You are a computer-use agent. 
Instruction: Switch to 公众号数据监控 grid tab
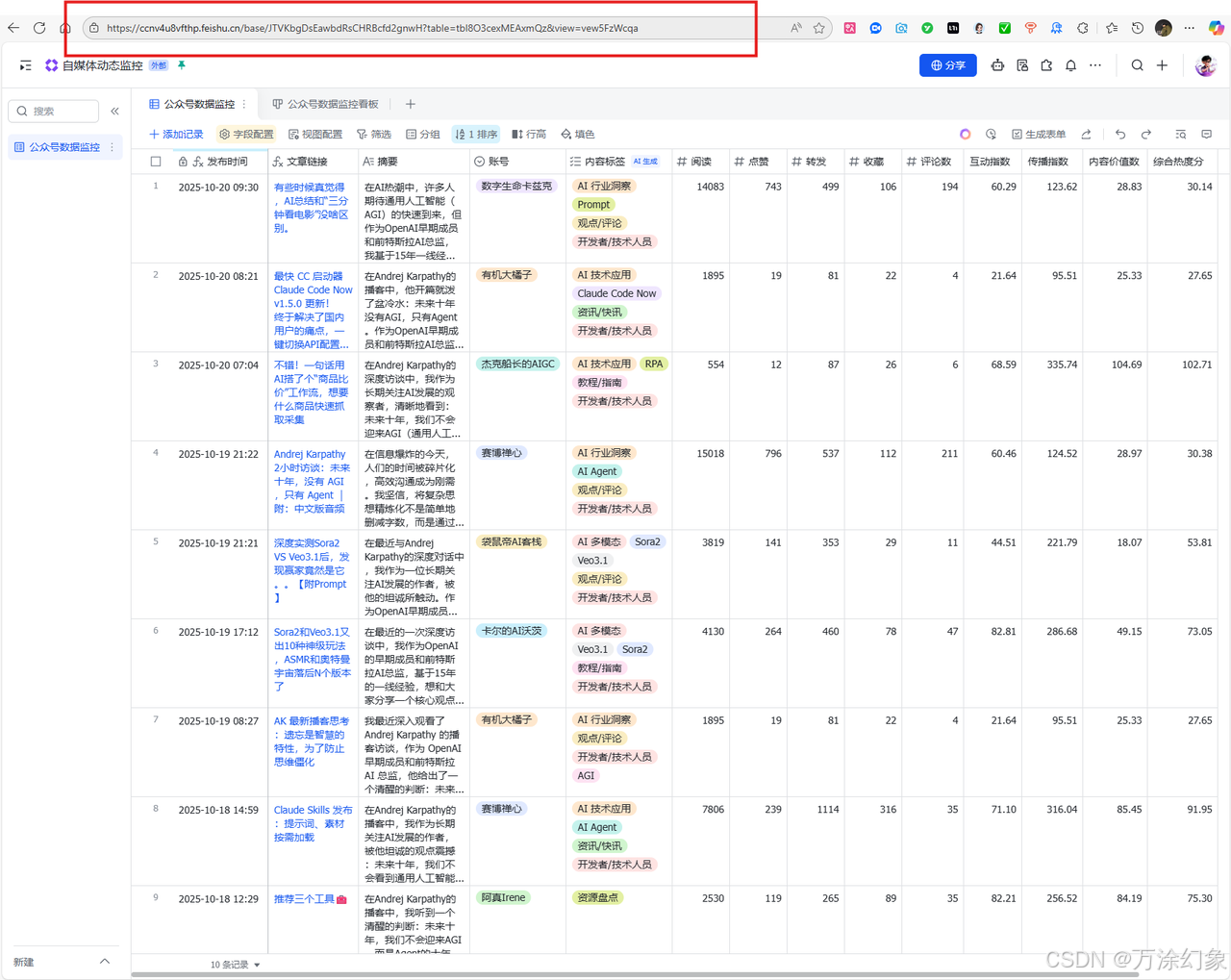pyautogui.click(x=192, y=104)
